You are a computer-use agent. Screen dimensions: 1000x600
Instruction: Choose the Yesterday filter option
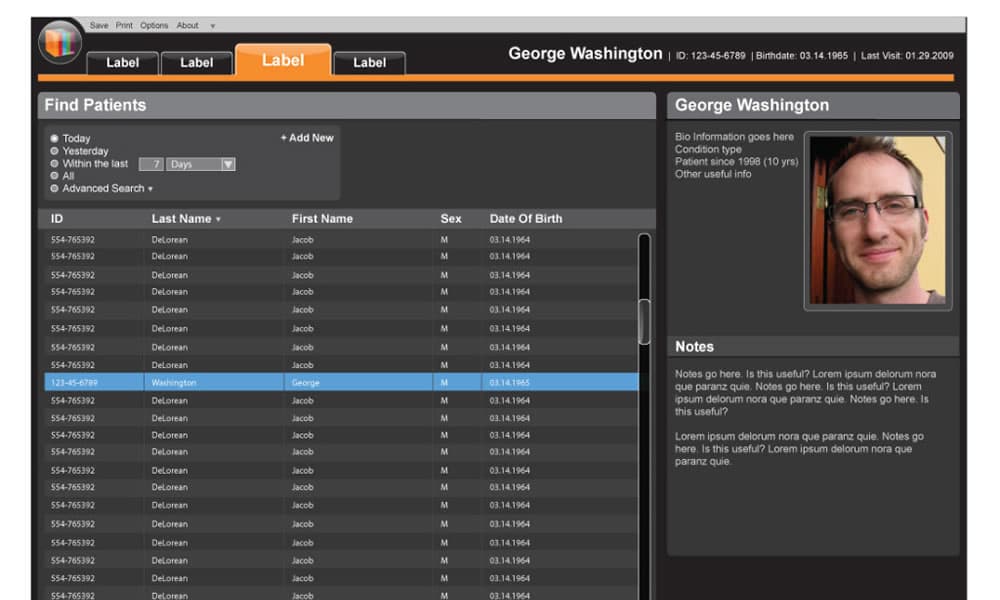click(54, 151)
